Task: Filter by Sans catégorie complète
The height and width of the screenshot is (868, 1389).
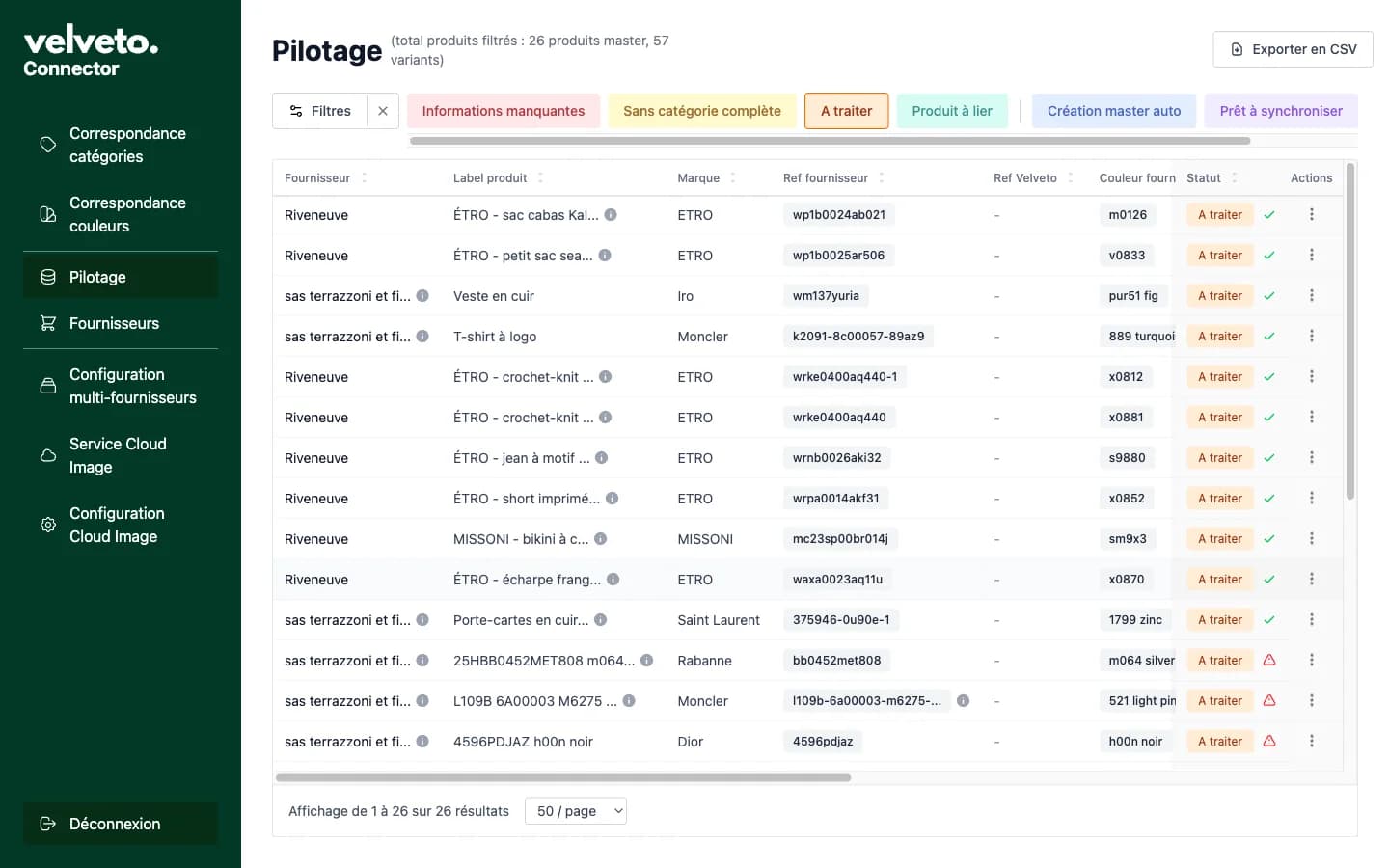Action: (x=702, y=111)
